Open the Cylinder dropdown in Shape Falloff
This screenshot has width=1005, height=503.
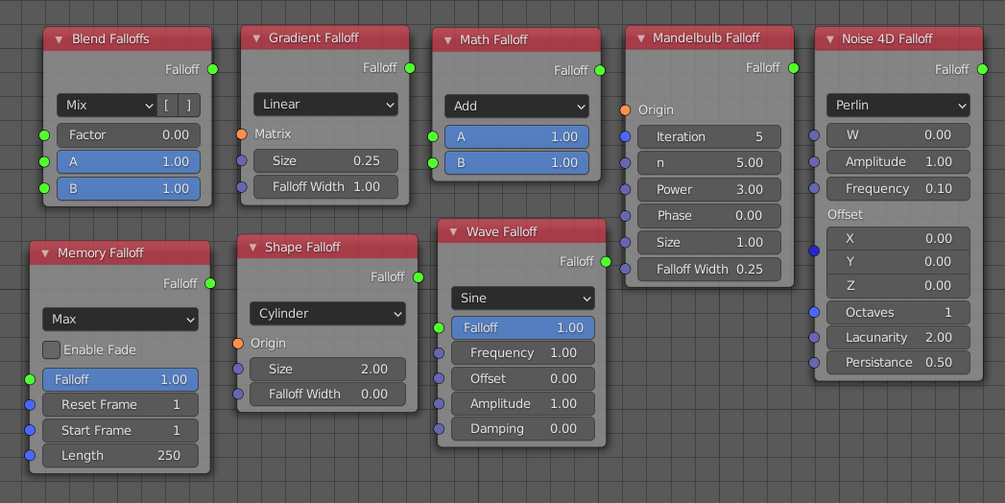[328, 313]
